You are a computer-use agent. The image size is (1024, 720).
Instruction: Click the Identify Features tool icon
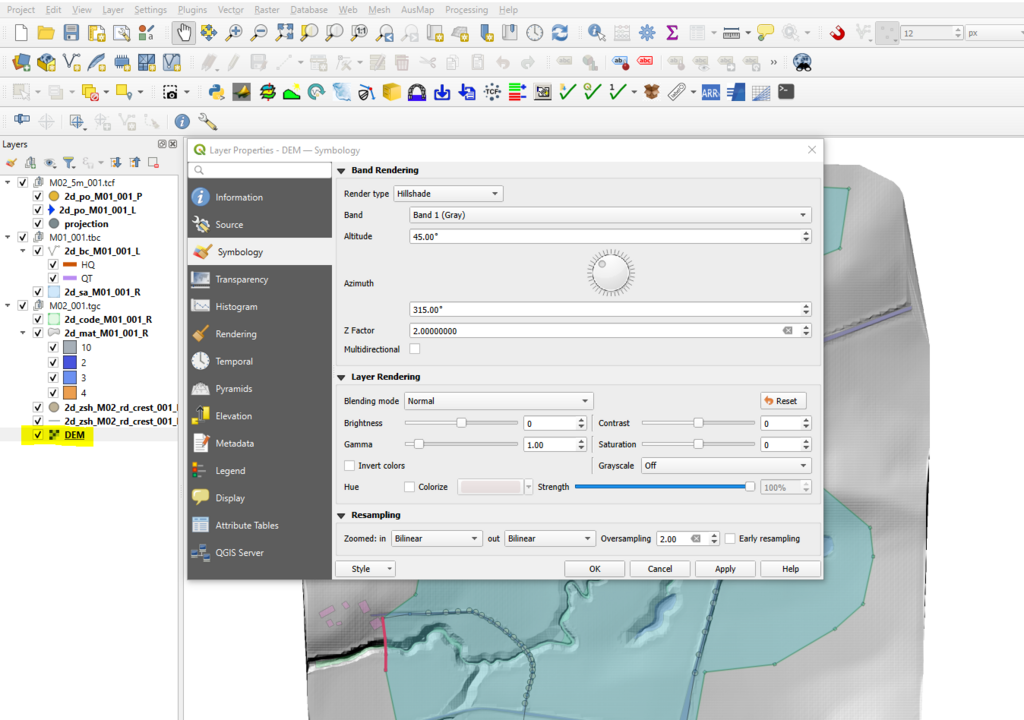[x=597, y=33]
